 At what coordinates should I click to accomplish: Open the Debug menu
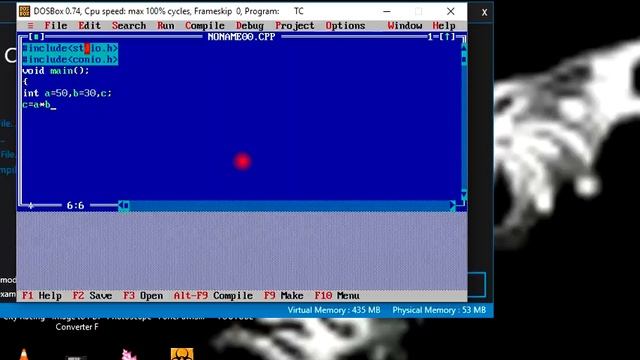tap(250, 26)
